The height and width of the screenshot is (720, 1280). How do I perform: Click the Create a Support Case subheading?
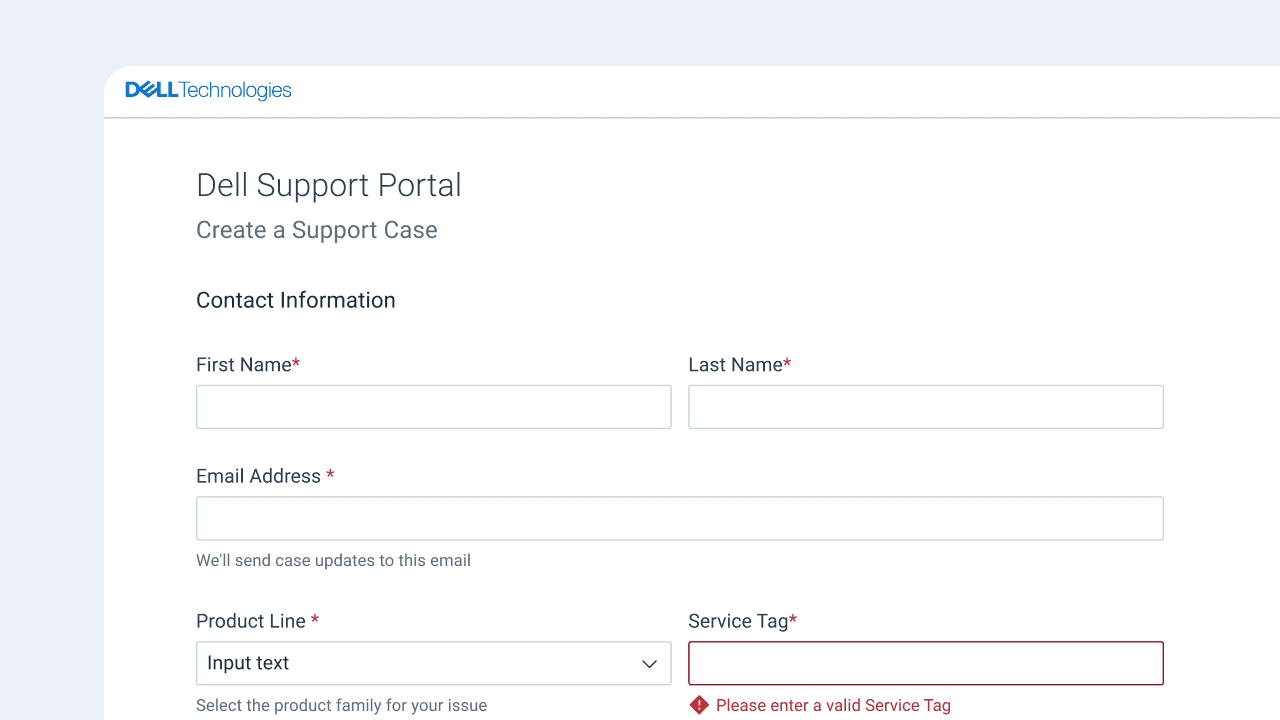[x=317, y=230]
